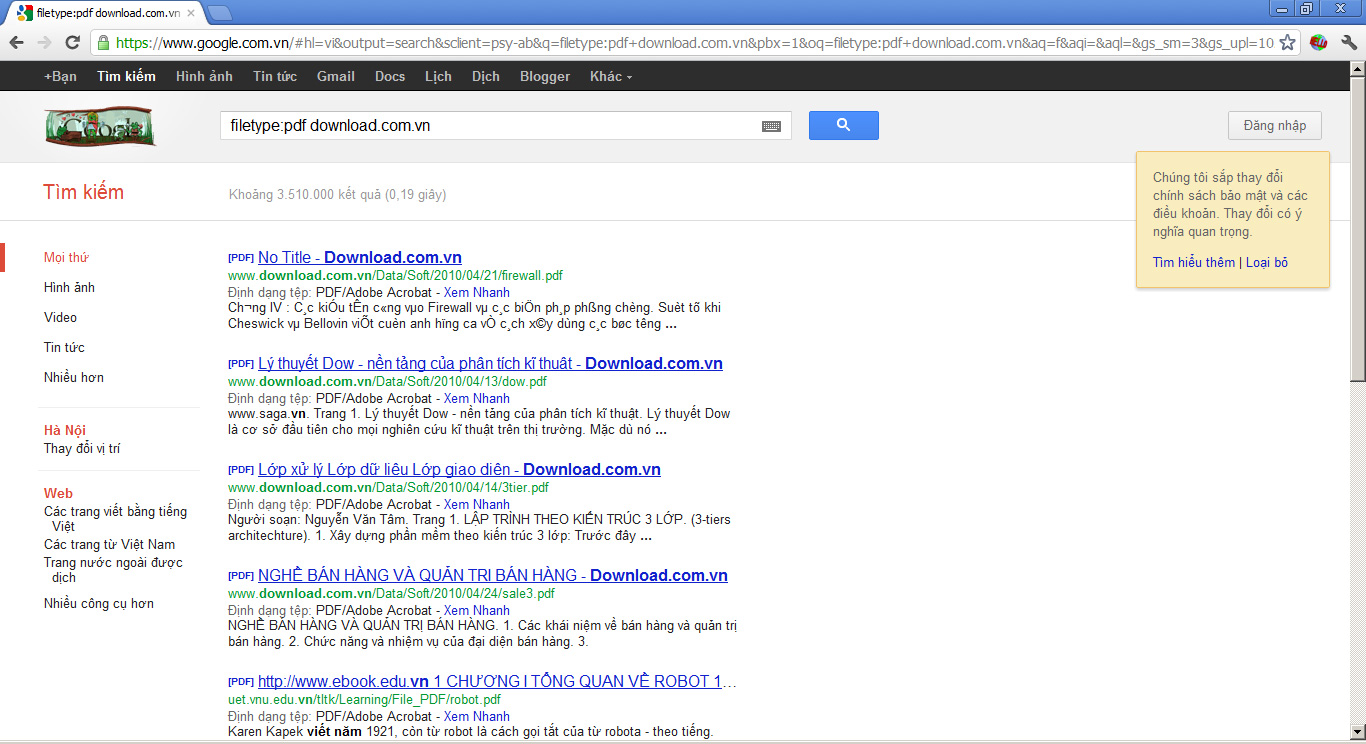This screenshot has height=744, width=1366.
Task: Select Tin tức in left sidebar
Action: (x=64, y=347)
